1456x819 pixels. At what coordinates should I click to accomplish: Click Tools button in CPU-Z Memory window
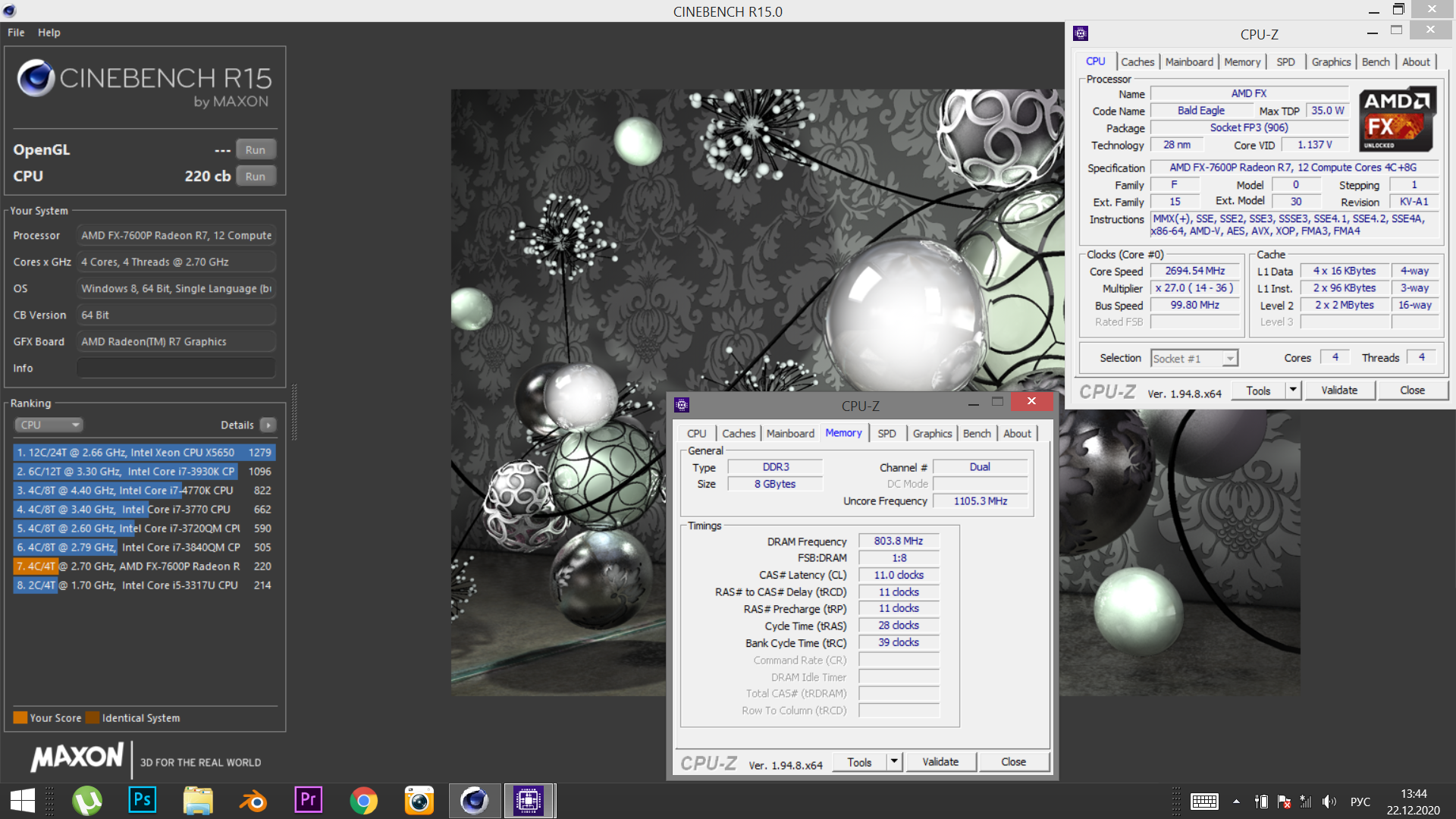tap(859, 762)
